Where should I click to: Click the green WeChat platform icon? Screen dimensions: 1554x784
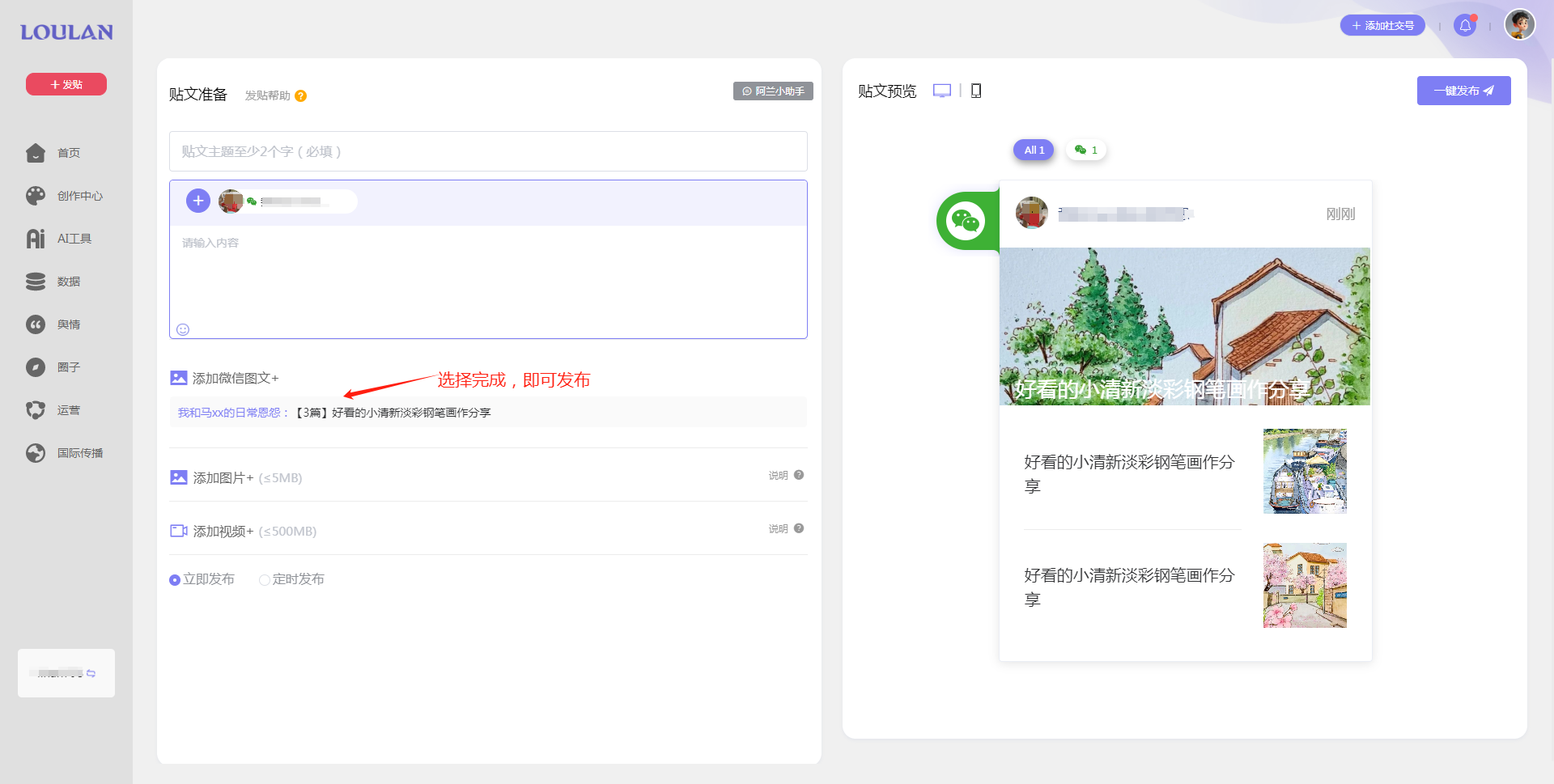tap(966, 220)
